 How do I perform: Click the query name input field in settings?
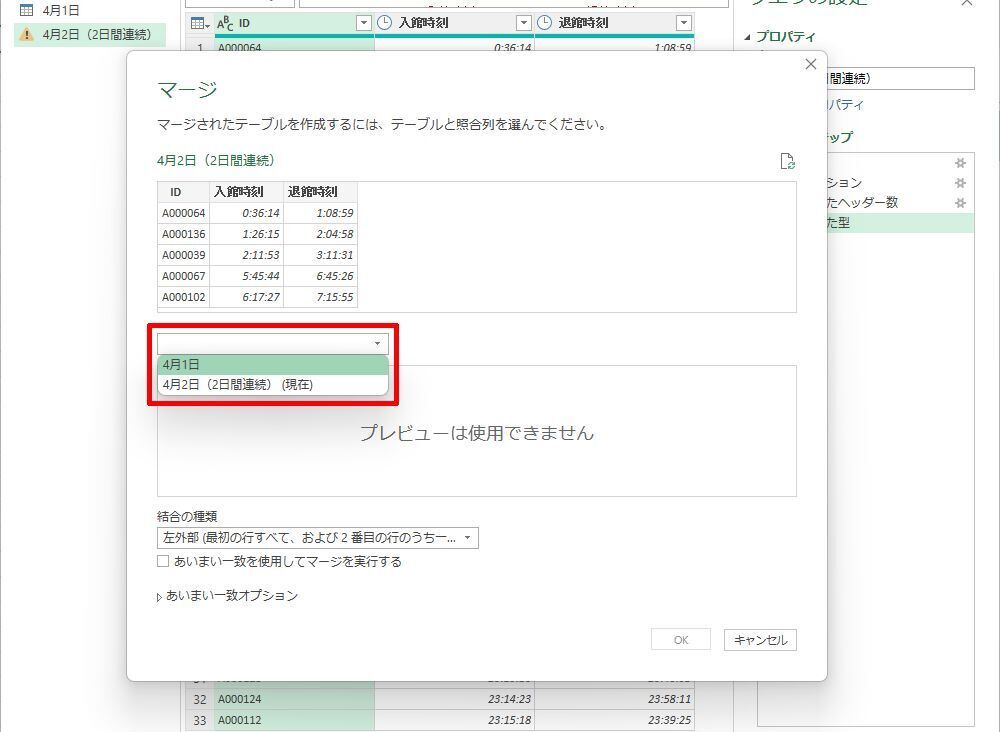[x=901, y=78]
